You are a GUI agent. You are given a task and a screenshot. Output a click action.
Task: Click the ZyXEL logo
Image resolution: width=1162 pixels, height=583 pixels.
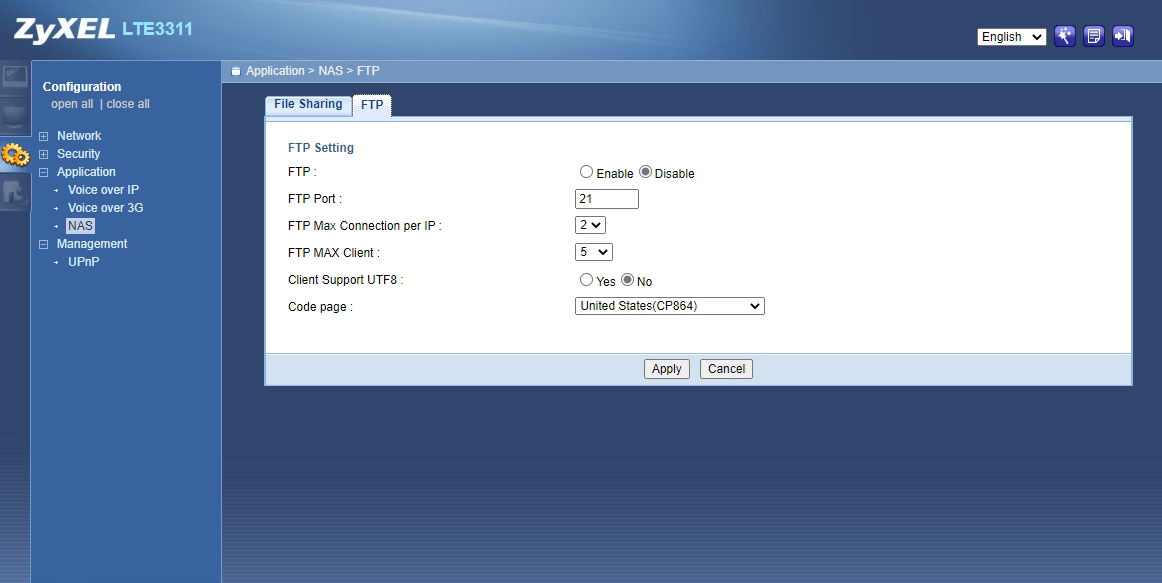(64, 30)
